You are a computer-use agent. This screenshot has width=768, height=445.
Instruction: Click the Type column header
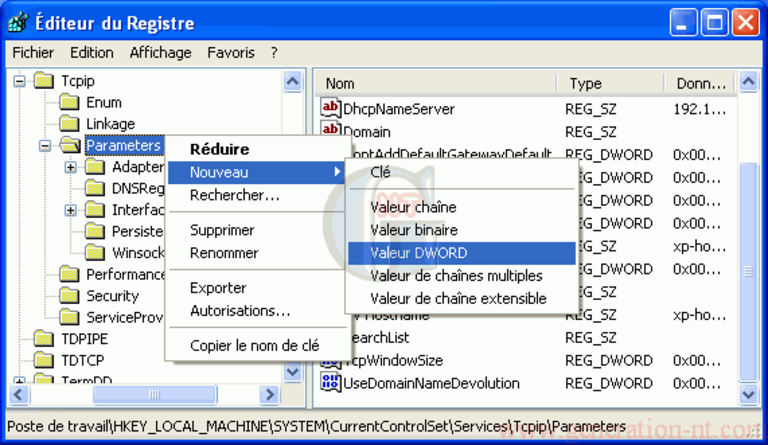pos(610,83)
